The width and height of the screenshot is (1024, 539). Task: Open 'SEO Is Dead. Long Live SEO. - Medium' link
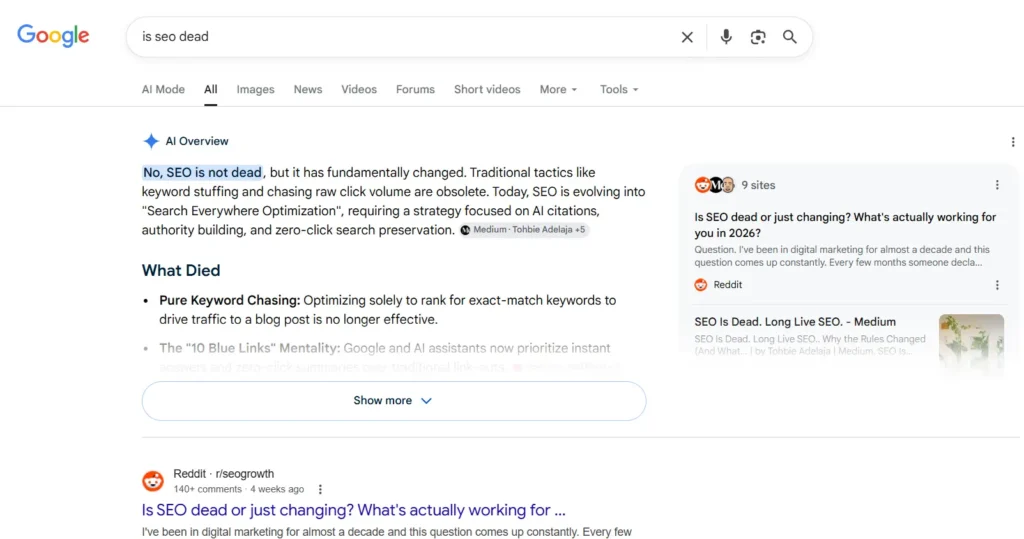click(795, 321)
